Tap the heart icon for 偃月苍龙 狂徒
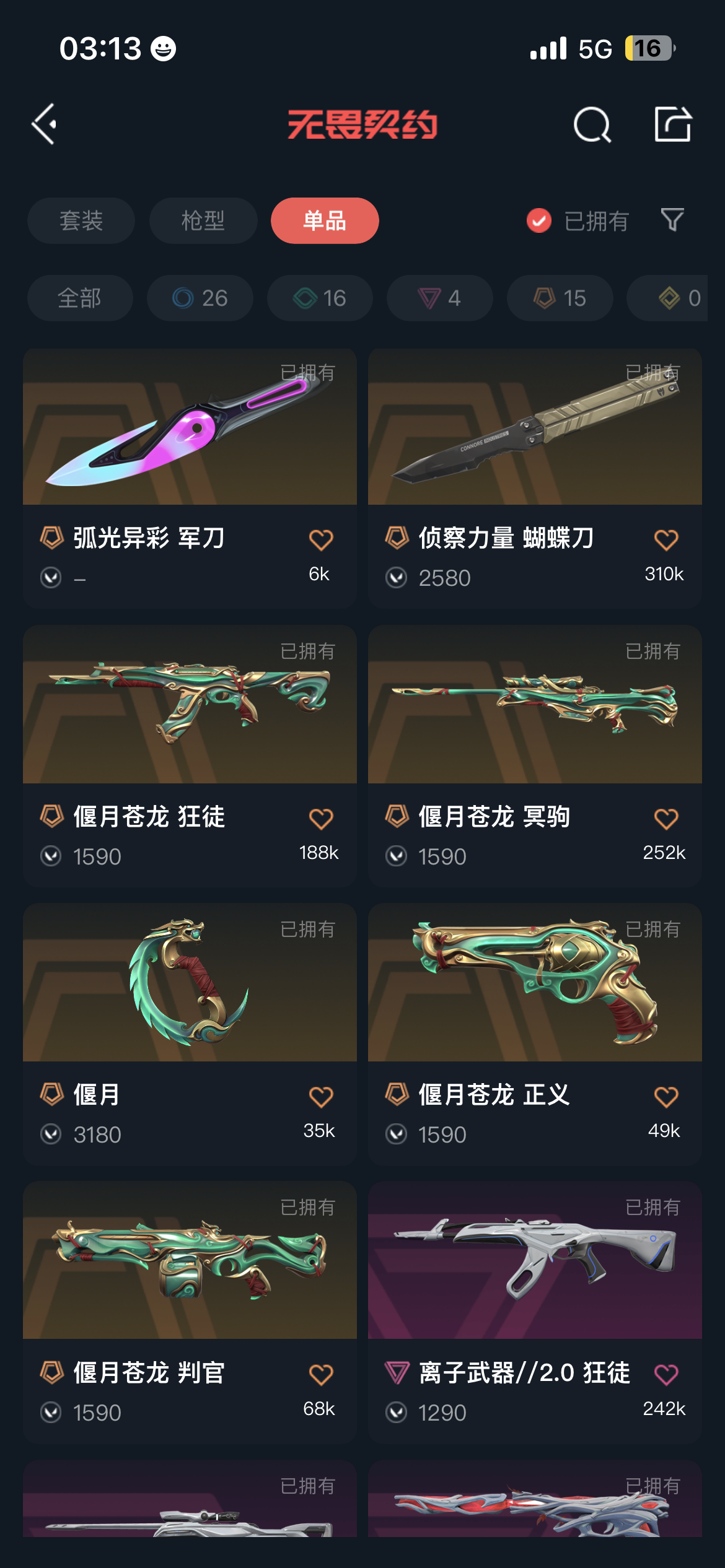This screenshot has width=725, height=1568. click(321, 818)
